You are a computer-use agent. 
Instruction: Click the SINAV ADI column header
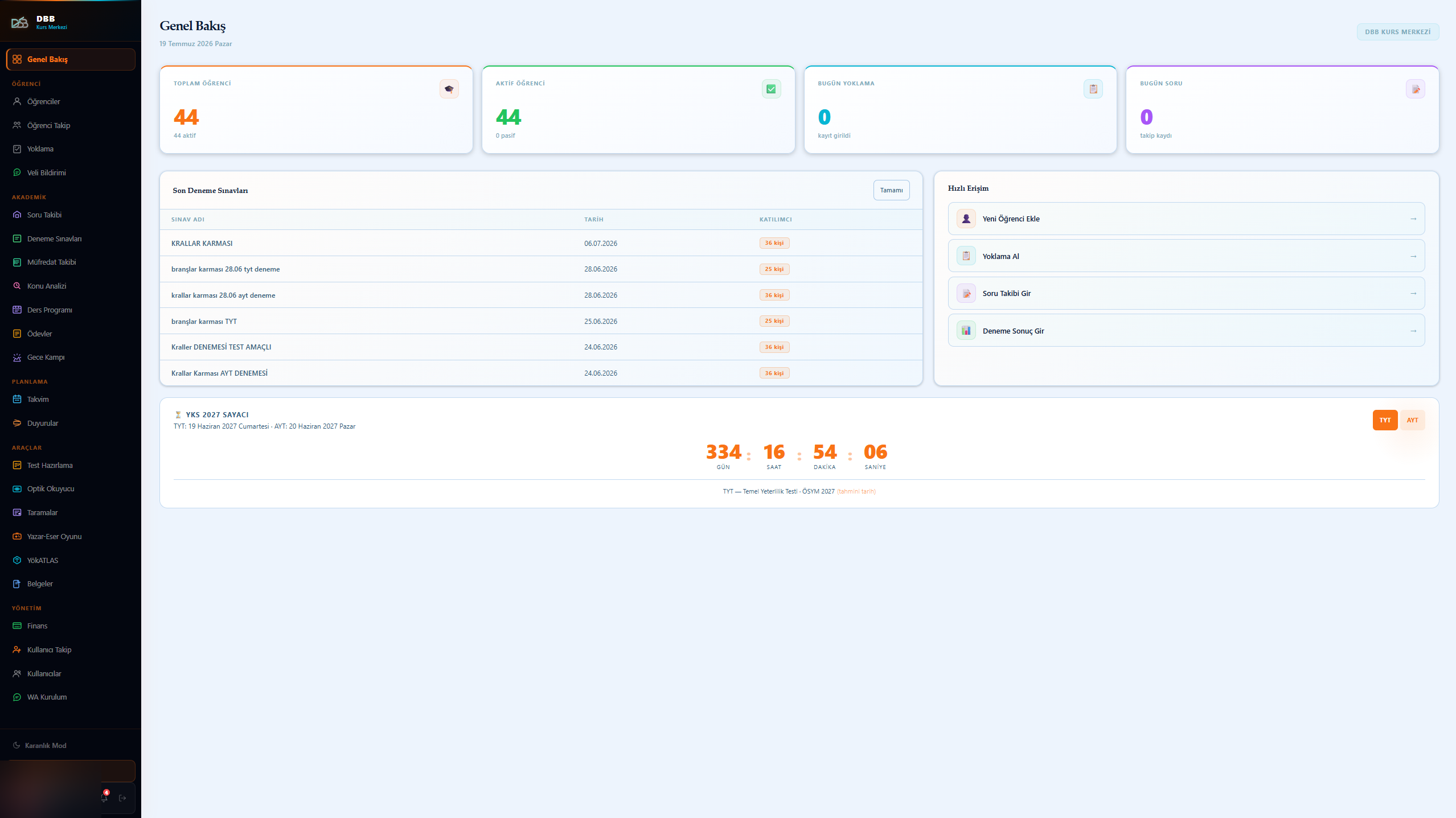tap(188, 219)
